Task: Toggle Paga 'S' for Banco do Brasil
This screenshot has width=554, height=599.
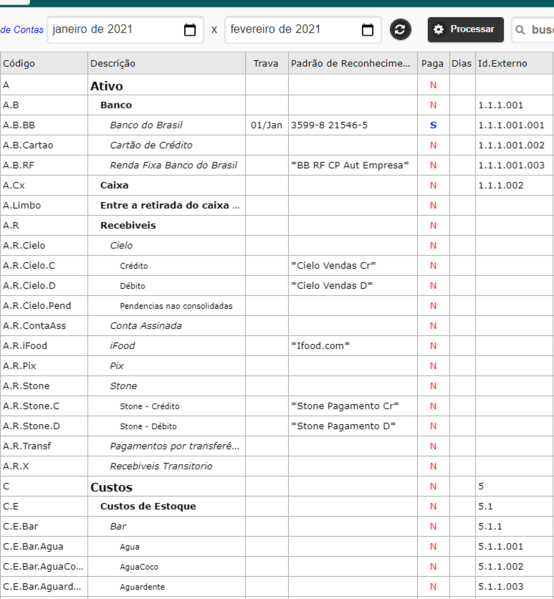Action: tap(433, 125)
